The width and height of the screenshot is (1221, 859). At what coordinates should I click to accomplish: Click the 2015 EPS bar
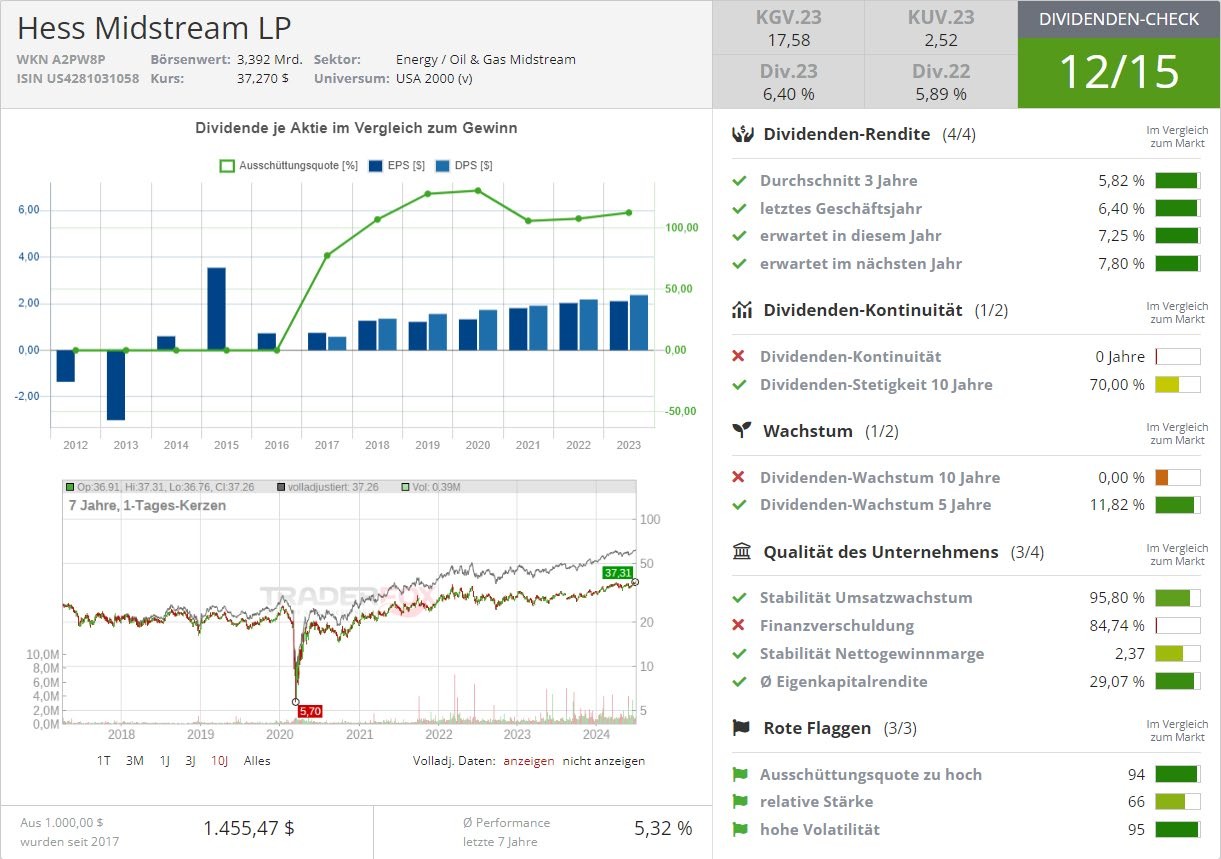point(216,309)
